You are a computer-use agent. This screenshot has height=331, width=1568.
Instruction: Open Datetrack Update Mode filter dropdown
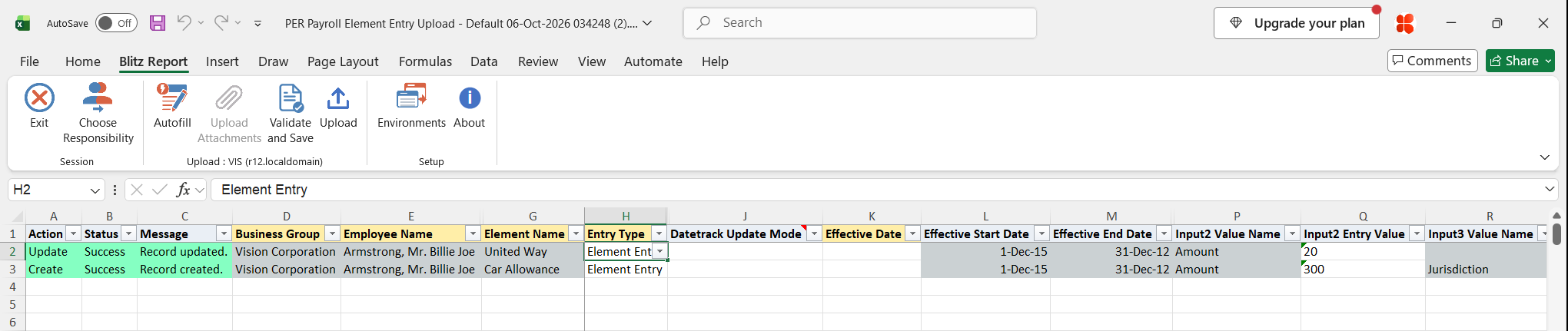pyautogui.click(x=814, y=233)
